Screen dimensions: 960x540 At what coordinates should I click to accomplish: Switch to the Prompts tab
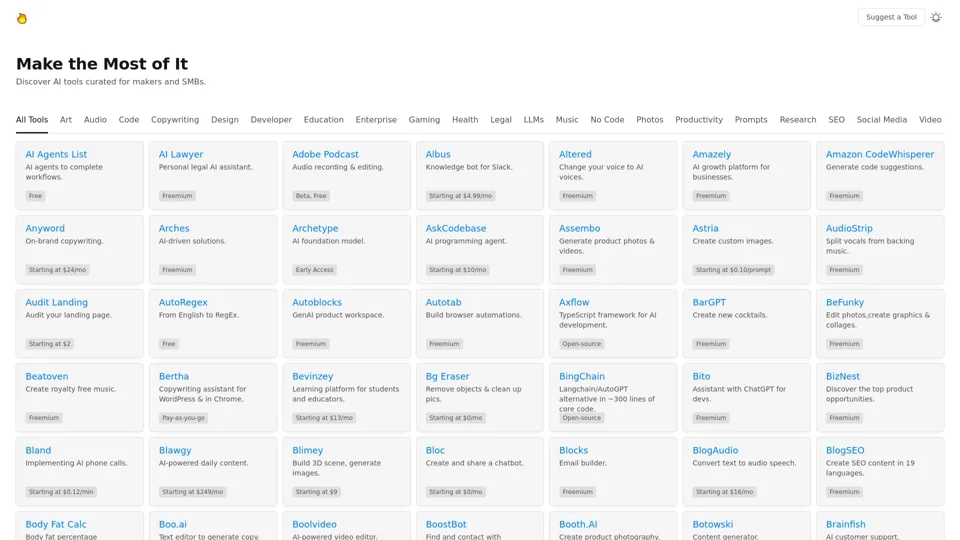(x=751, y=120)
